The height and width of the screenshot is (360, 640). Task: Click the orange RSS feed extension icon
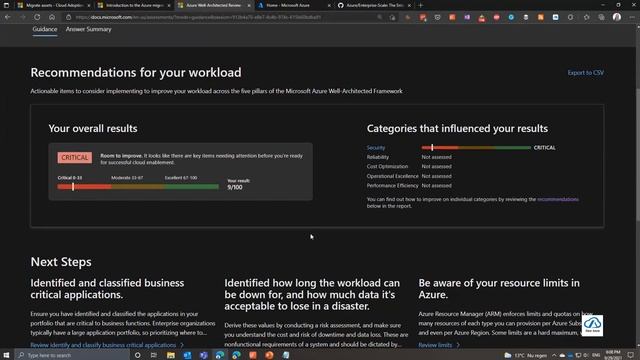click(540, 17)
